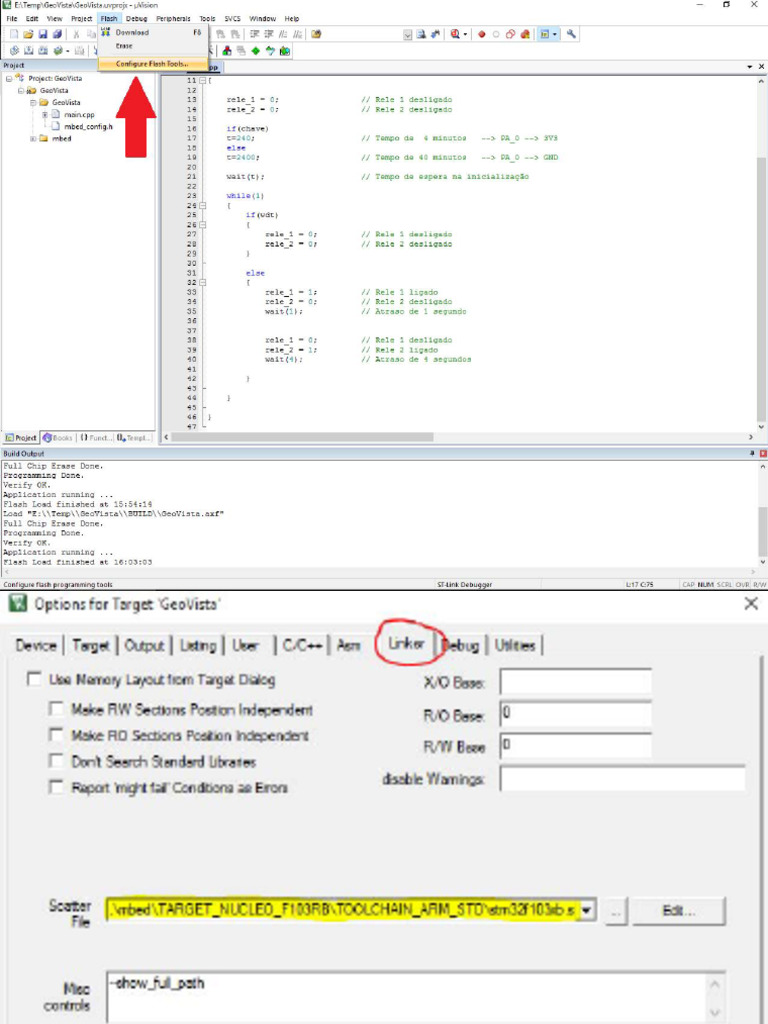Expand the mbed folder in project tree
This screenshot has height=1024, width=768.
coord(33,138)
